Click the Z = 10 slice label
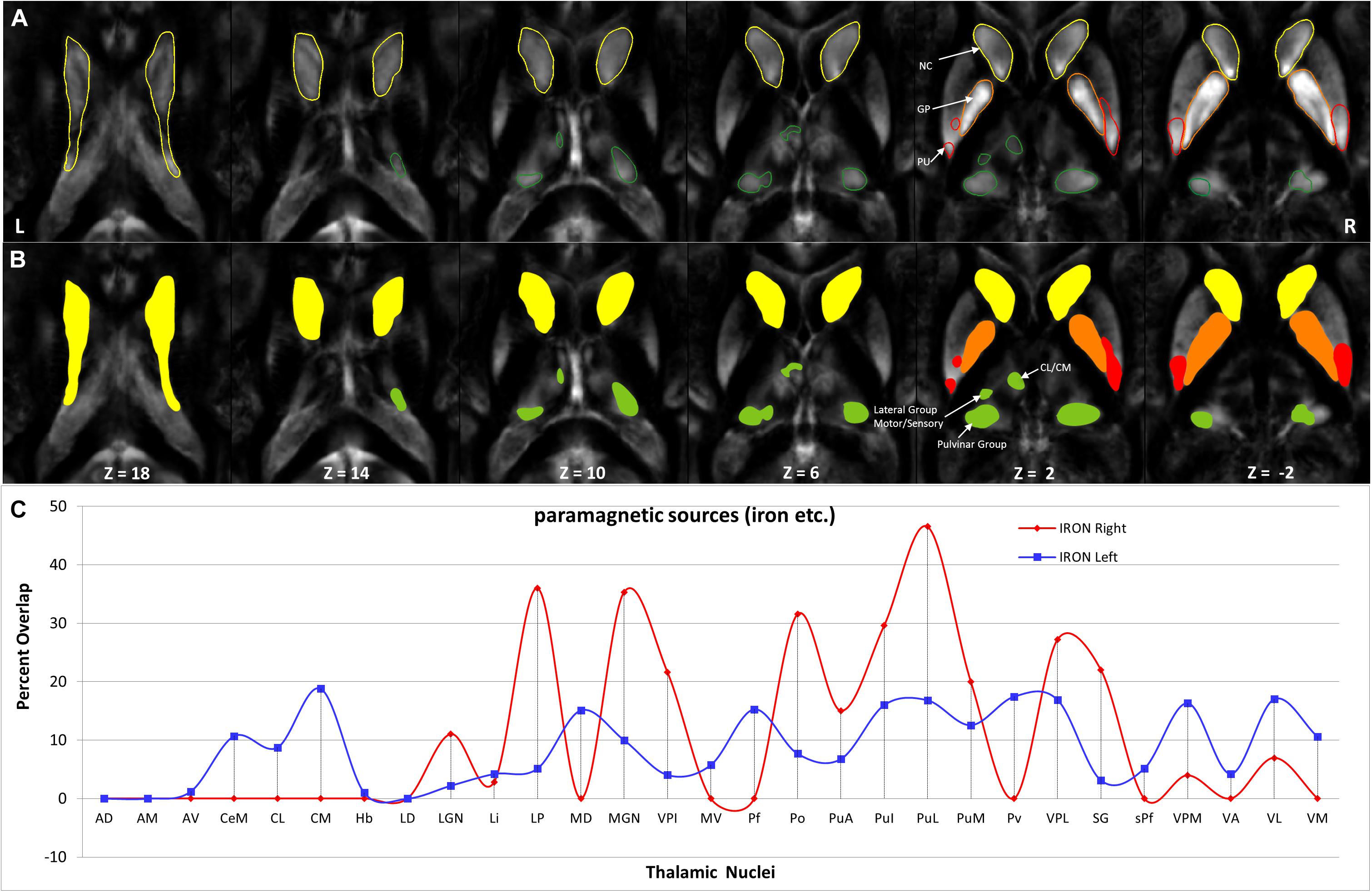 click(x=582, y=473)
